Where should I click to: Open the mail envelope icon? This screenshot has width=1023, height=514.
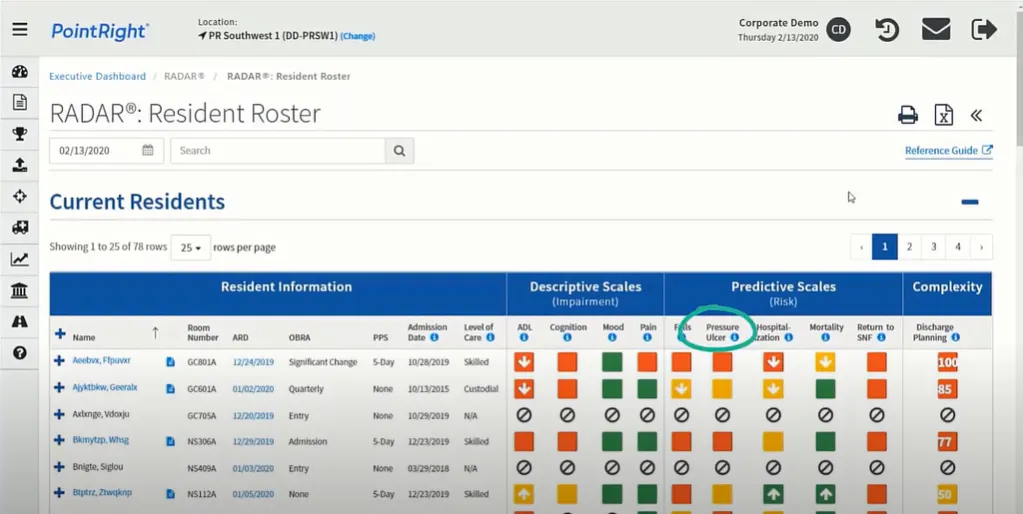(x=936, y=29)
